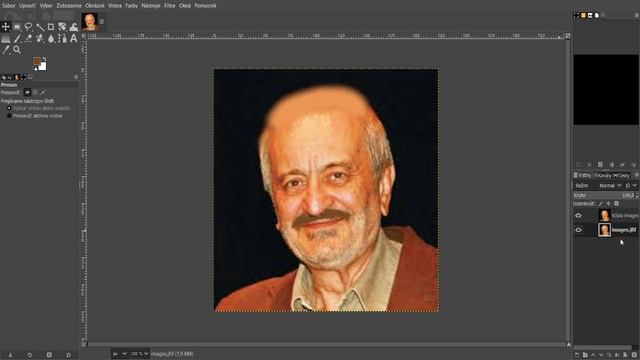Set move target to path icon
The width and height of the screenshot is (640, 360).
(x=43, y=93)
